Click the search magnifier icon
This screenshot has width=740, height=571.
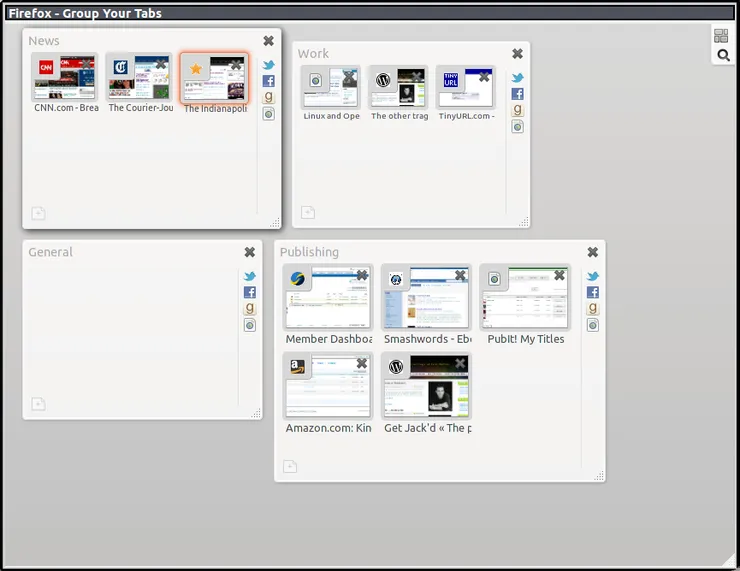723,55
